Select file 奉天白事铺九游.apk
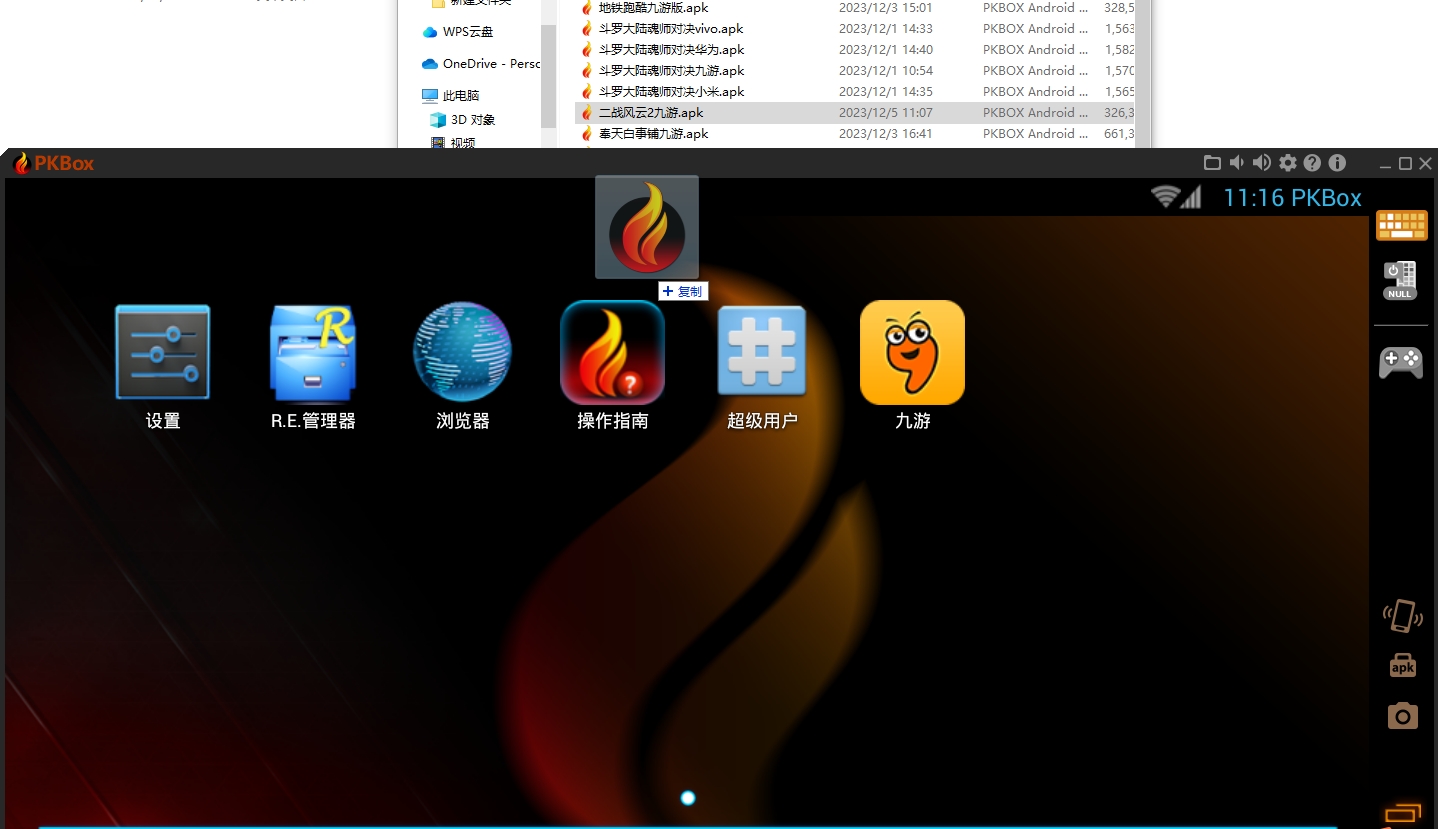The image size is (1441, 829). point(653,134)
